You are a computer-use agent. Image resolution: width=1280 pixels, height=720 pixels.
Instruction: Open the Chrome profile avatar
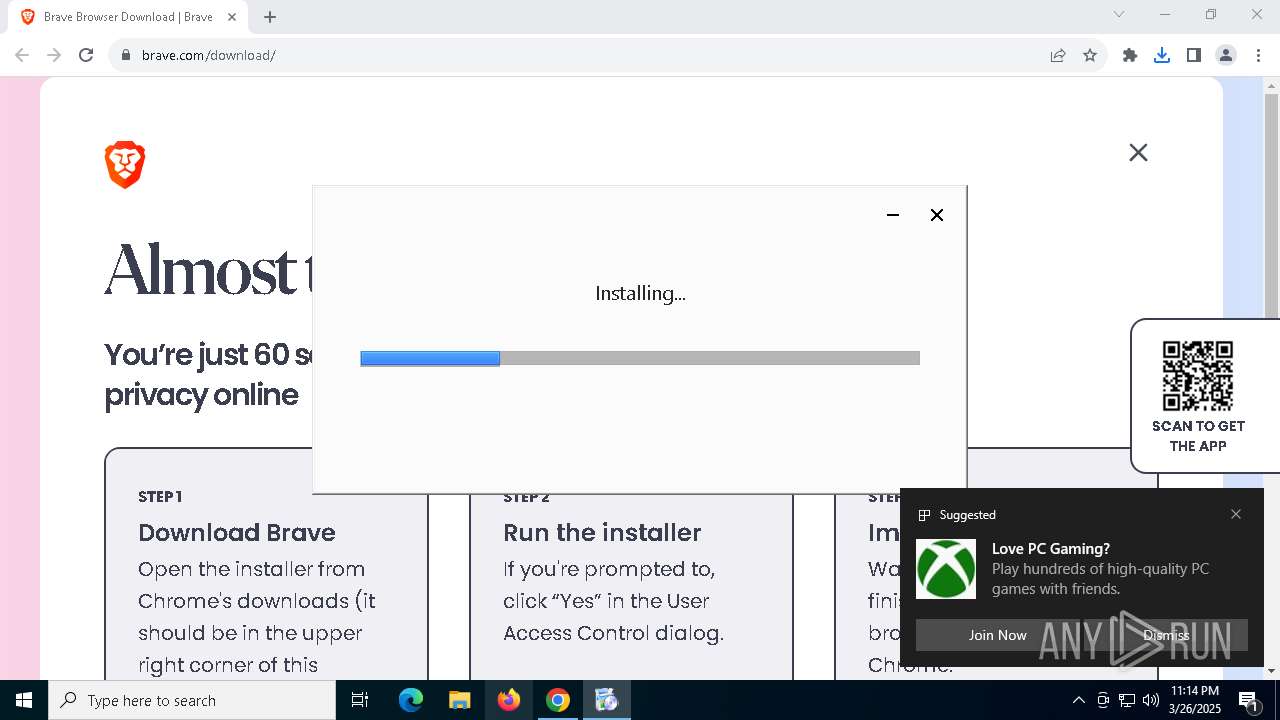click(1226, 55)
